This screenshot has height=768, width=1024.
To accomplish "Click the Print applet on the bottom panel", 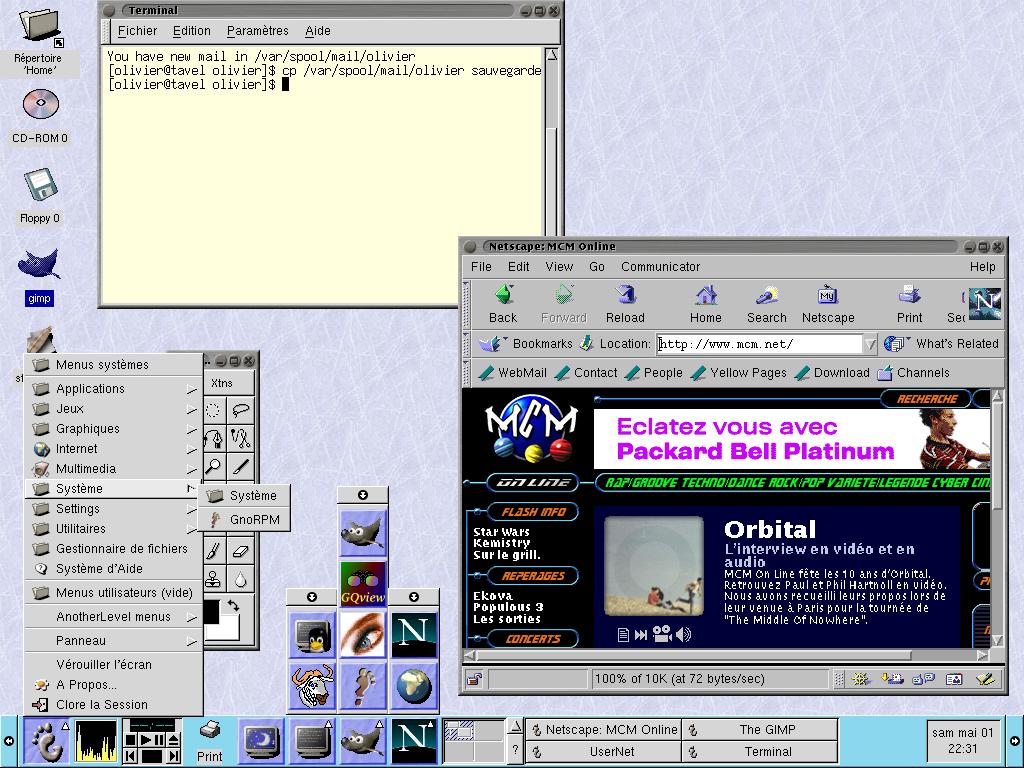I will click(210, 741).
